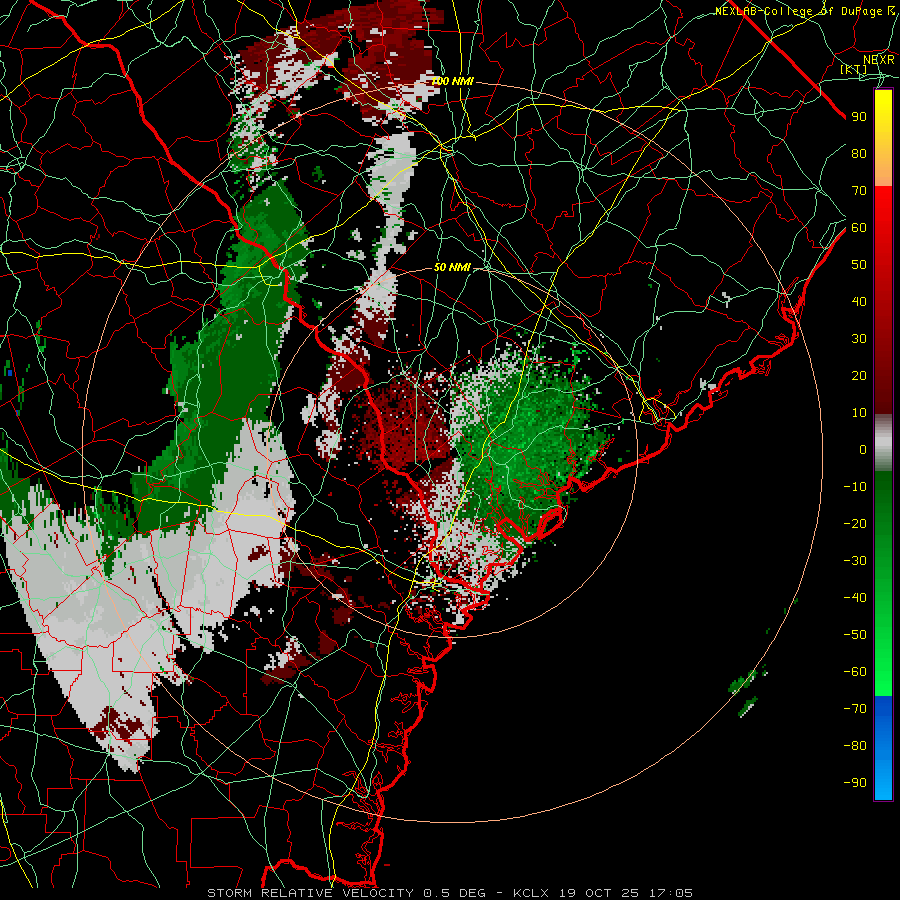Click the -80 scale label
900x900 pixels.
point(855,746)
